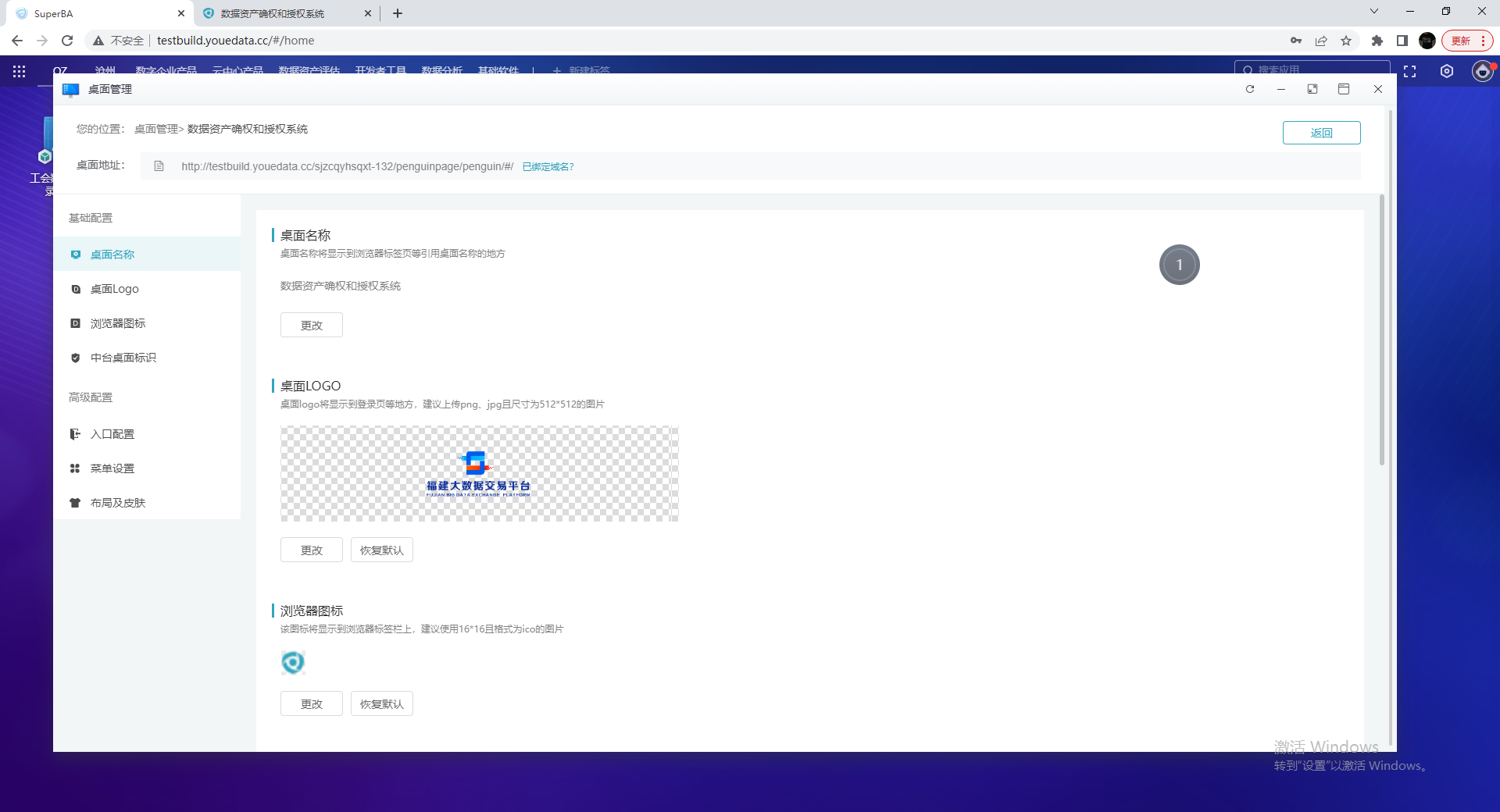The image size is (1500, 812).
Task: Open the user avatar menu
Action: 1482,71
